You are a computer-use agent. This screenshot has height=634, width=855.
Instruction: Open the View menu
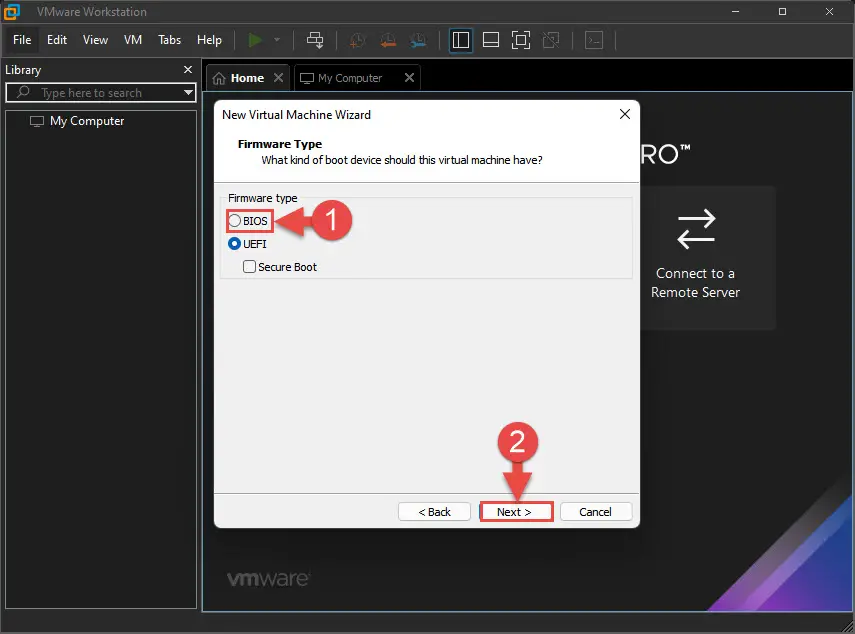tap(95, 40)
